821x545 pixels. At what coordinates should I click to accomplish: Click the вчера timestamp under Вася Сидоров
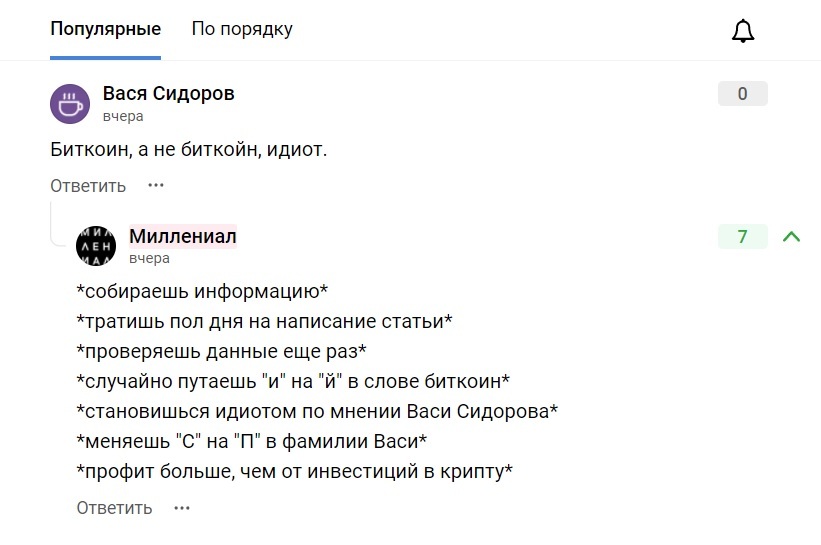tap(123, 116)
